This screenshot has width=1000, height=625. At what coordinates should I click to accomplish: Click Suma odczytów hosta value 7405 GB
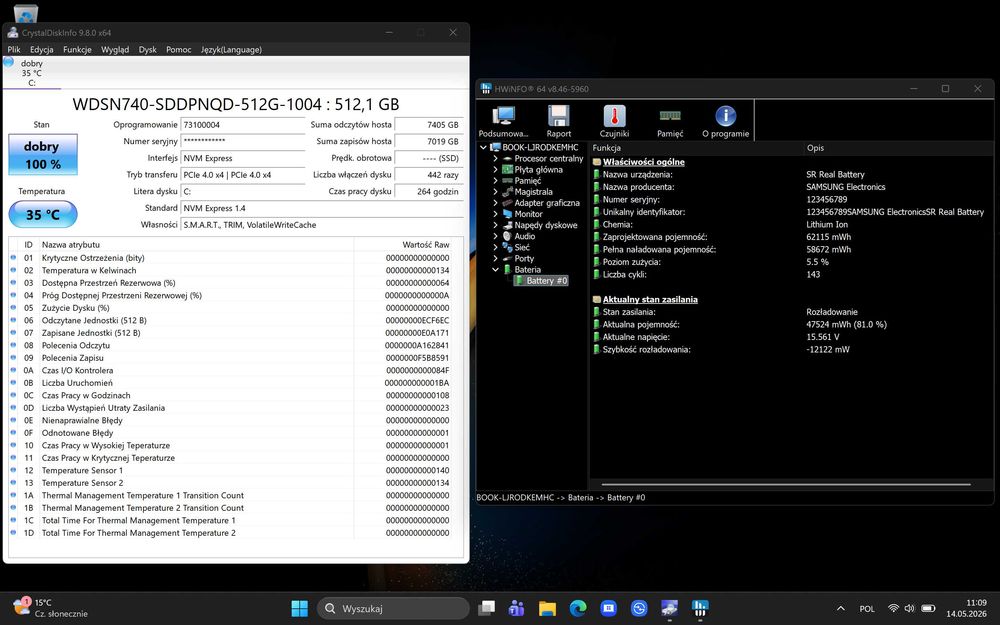click(429, 125)
